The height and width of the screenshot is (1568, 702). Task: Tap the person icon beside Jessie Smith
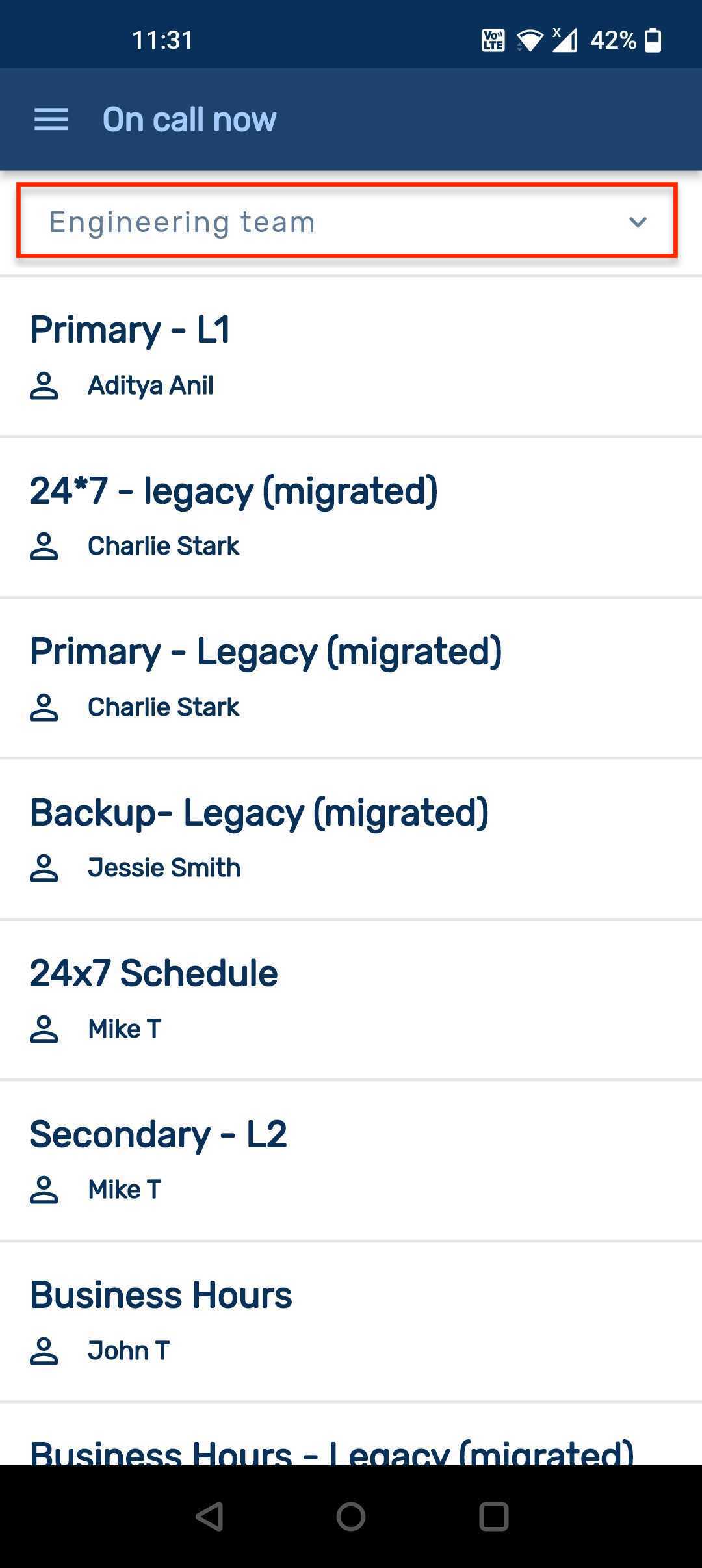(x=44, y=868)
